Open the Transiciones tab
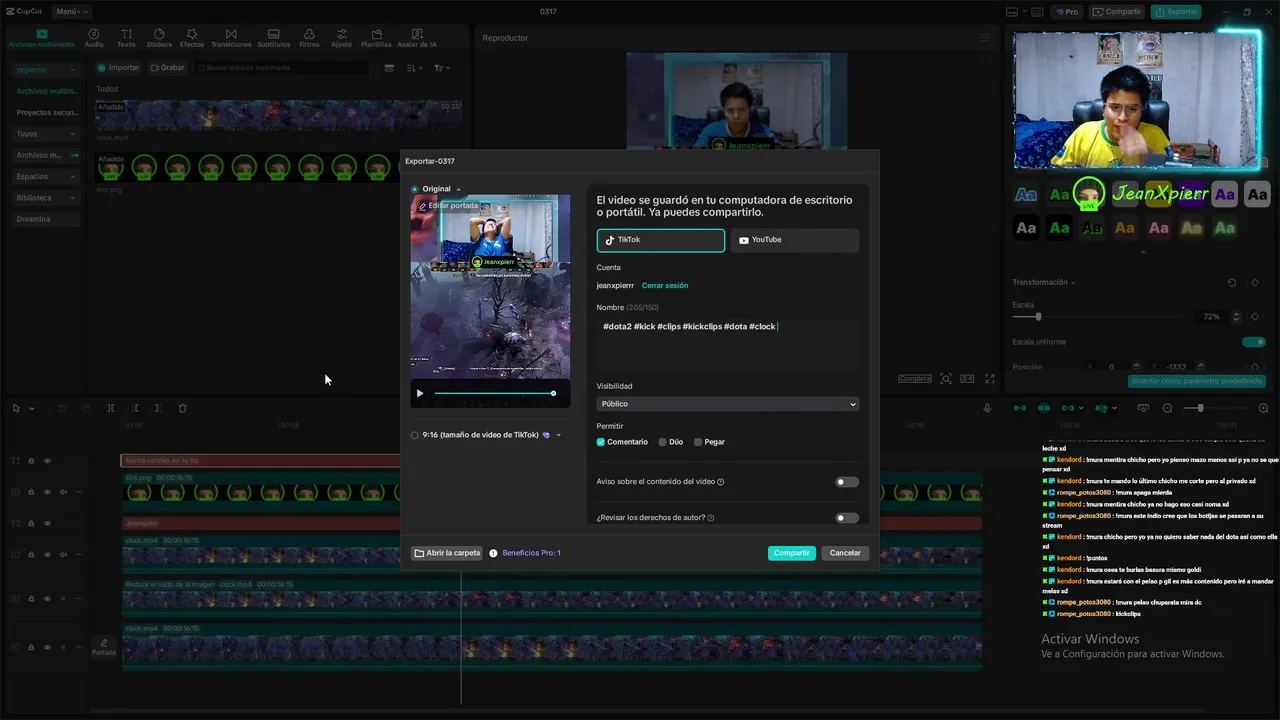1280x720 pixels. click(x=231, y=38)
